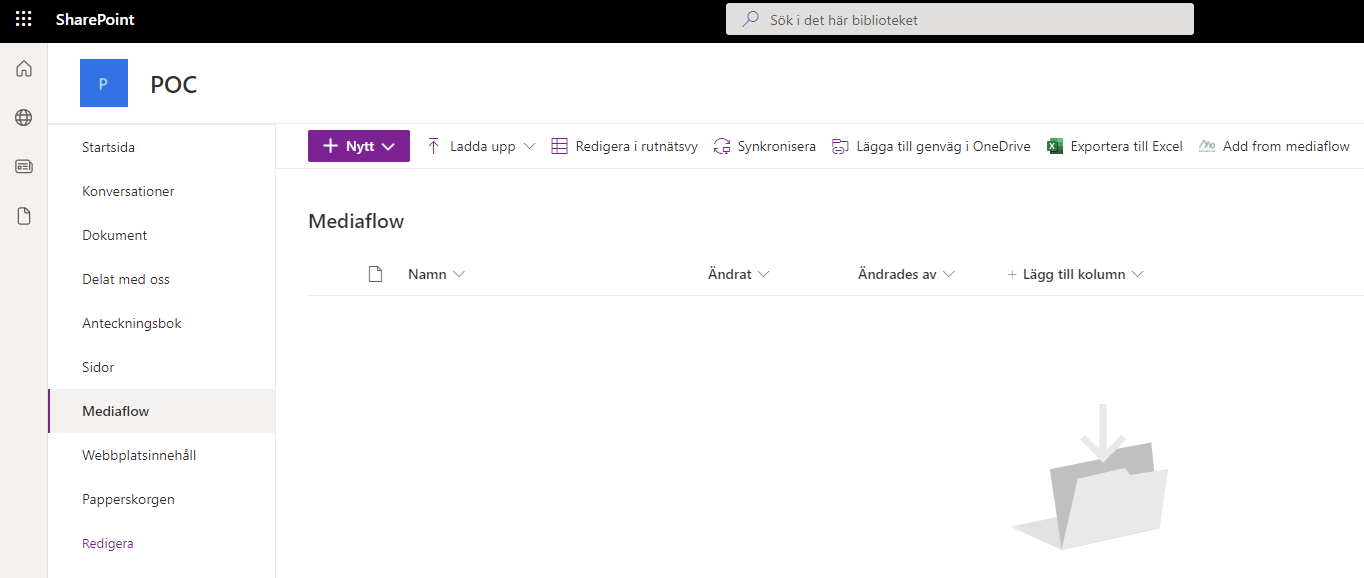The height and width of the screenshot is (578, 1364).
Task: Select Mediaflow in site navigation
Action: (162, 411)
